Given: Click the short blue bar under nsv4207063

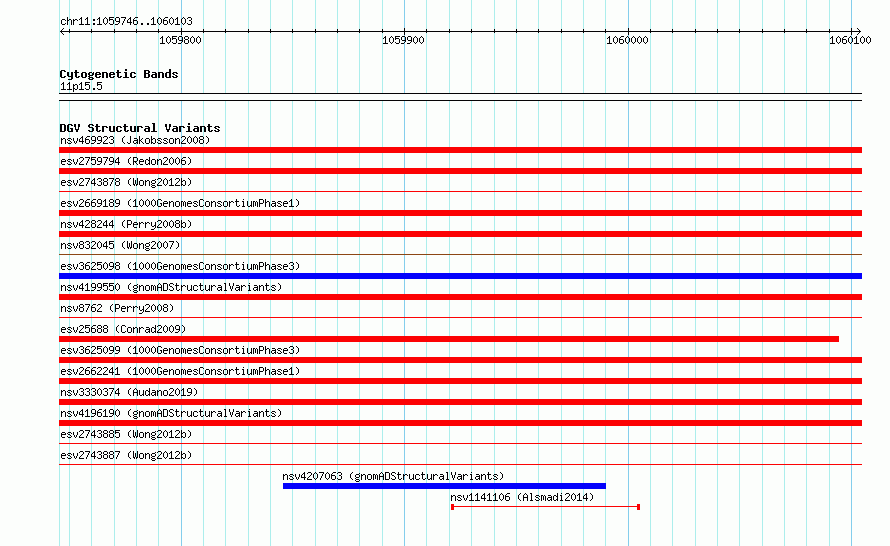Looking at the screenshot, I should (444, 486).
